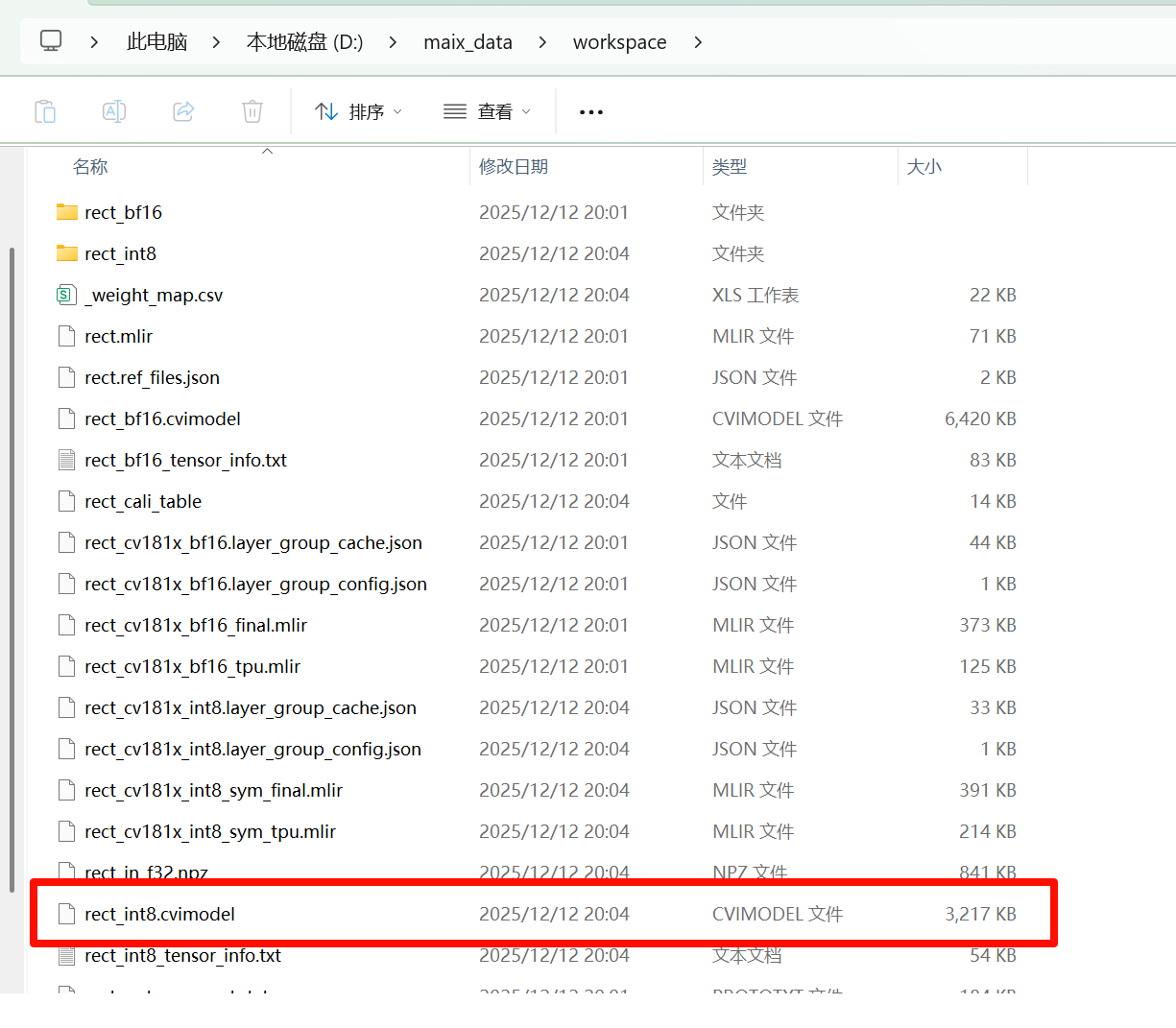Viewport: 1176px width, 1028px height.
Task: Open the three-dots more options menu
Action: pos(591,112)
